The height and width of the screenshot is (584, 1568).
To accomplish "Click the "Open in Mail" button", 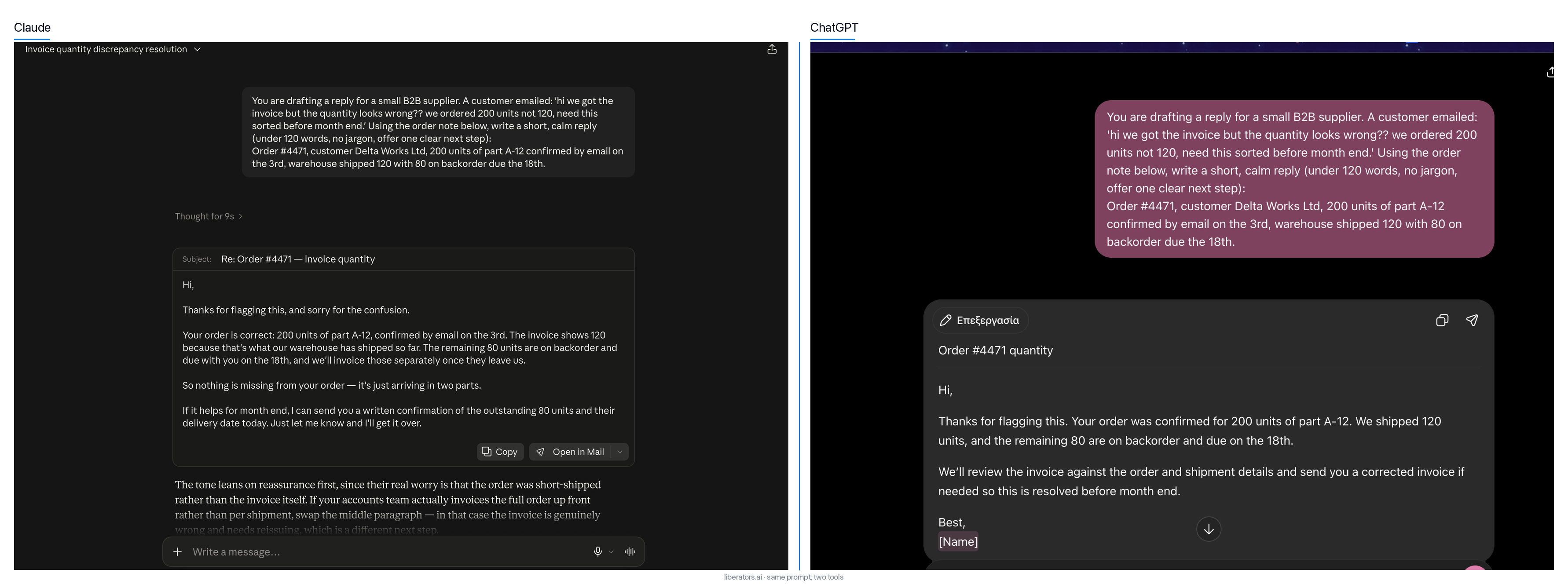I will (x=571, y=452).
